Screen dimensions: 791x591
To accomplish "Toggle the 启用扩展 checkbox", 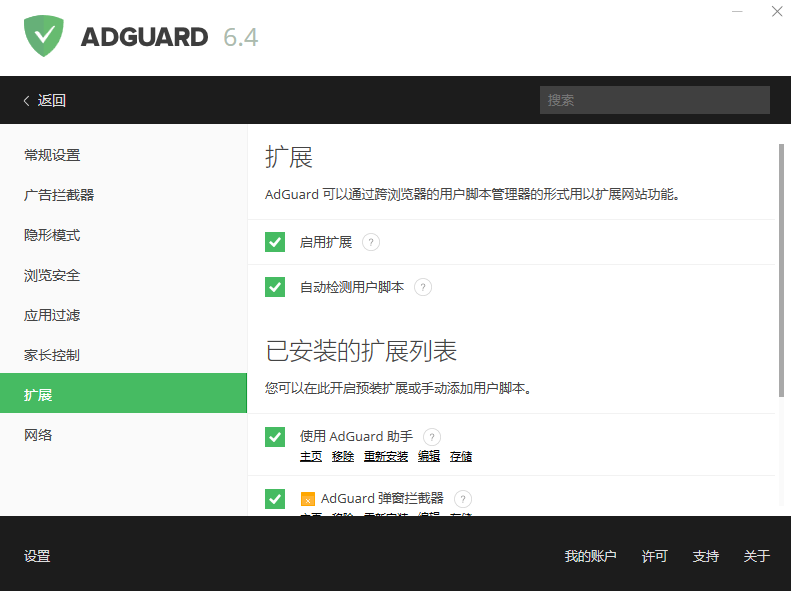I will [275, 242].
